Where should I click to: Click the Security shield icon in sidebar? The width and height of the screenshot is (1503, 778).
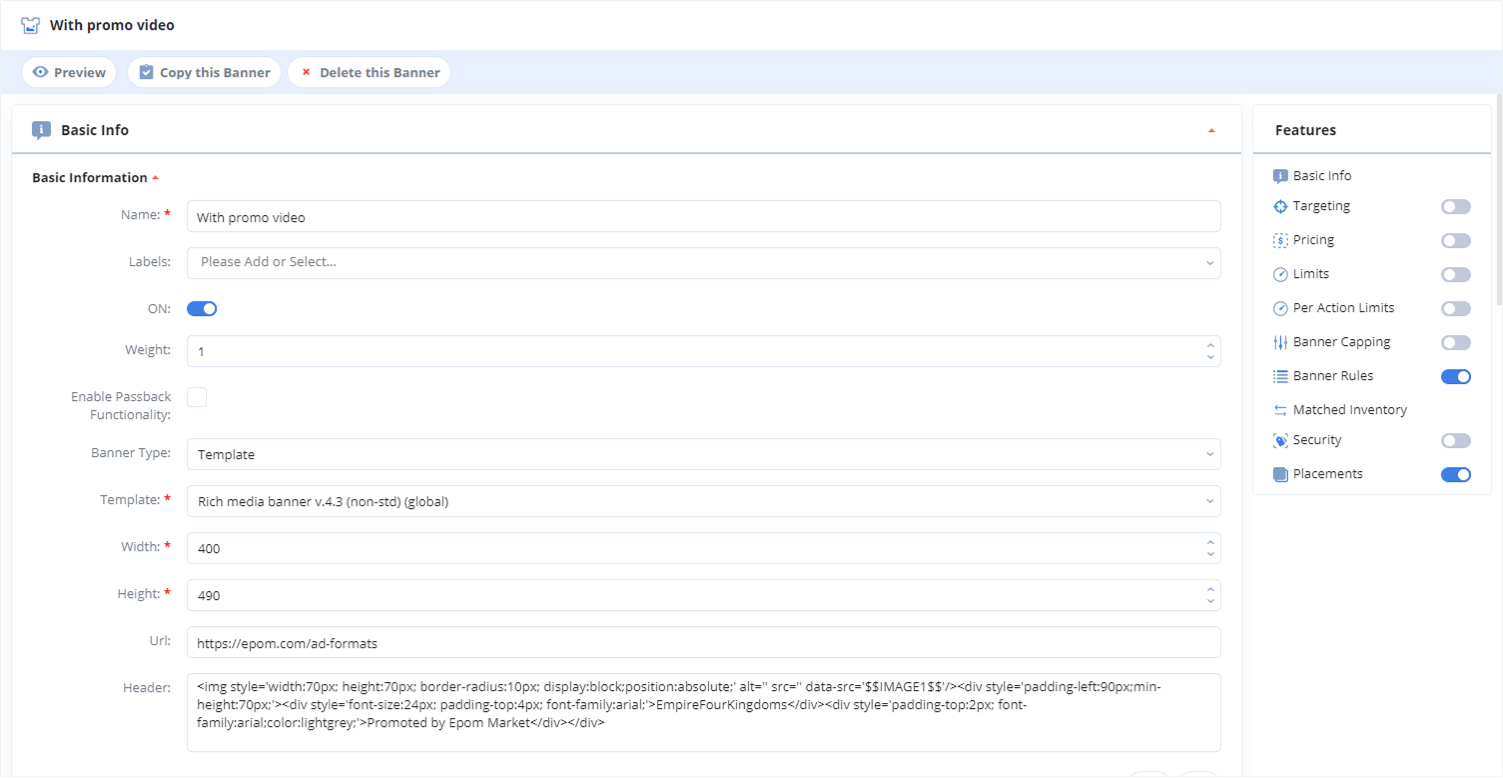pos(1281,440)
